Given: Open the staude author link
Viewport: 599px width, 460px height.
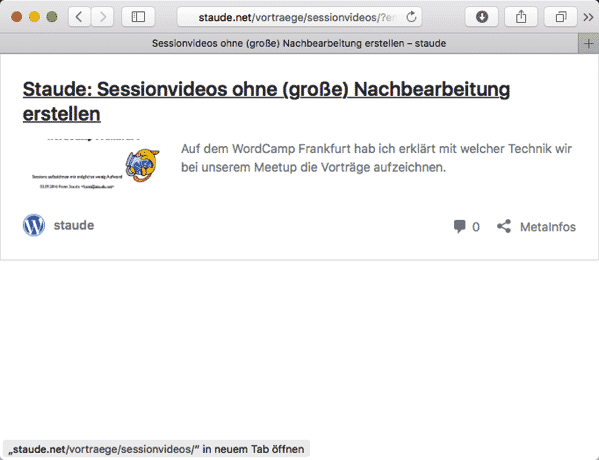Looking at the screenshot, I should (x=74, y=225).
